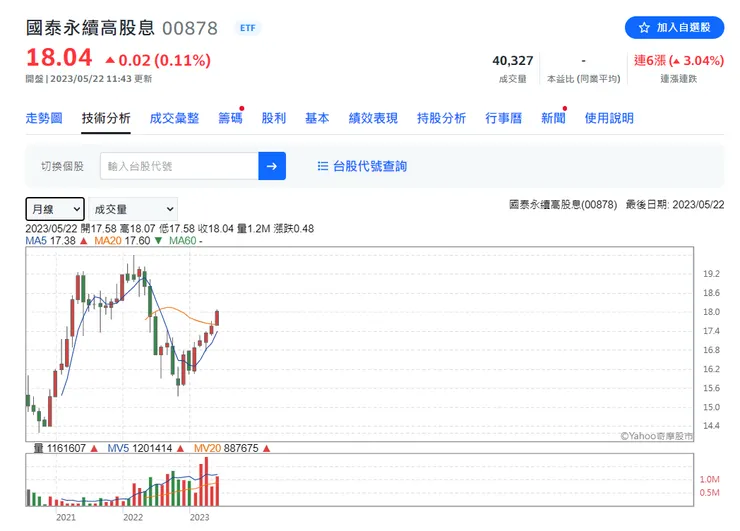Click the 1.0M volume axis label
Screen dimensions: 740x531
(x=709, y=480)
